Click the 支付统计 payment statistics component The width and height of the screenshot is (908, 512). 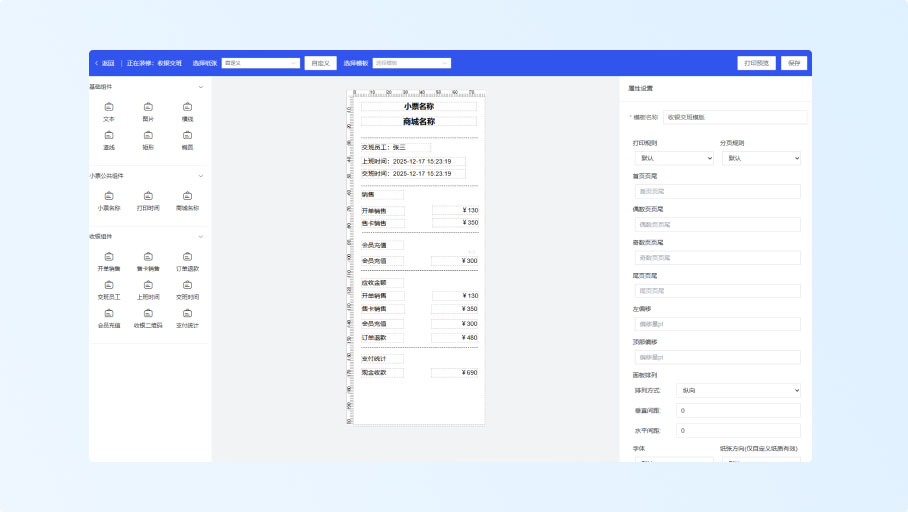[187, 313]
